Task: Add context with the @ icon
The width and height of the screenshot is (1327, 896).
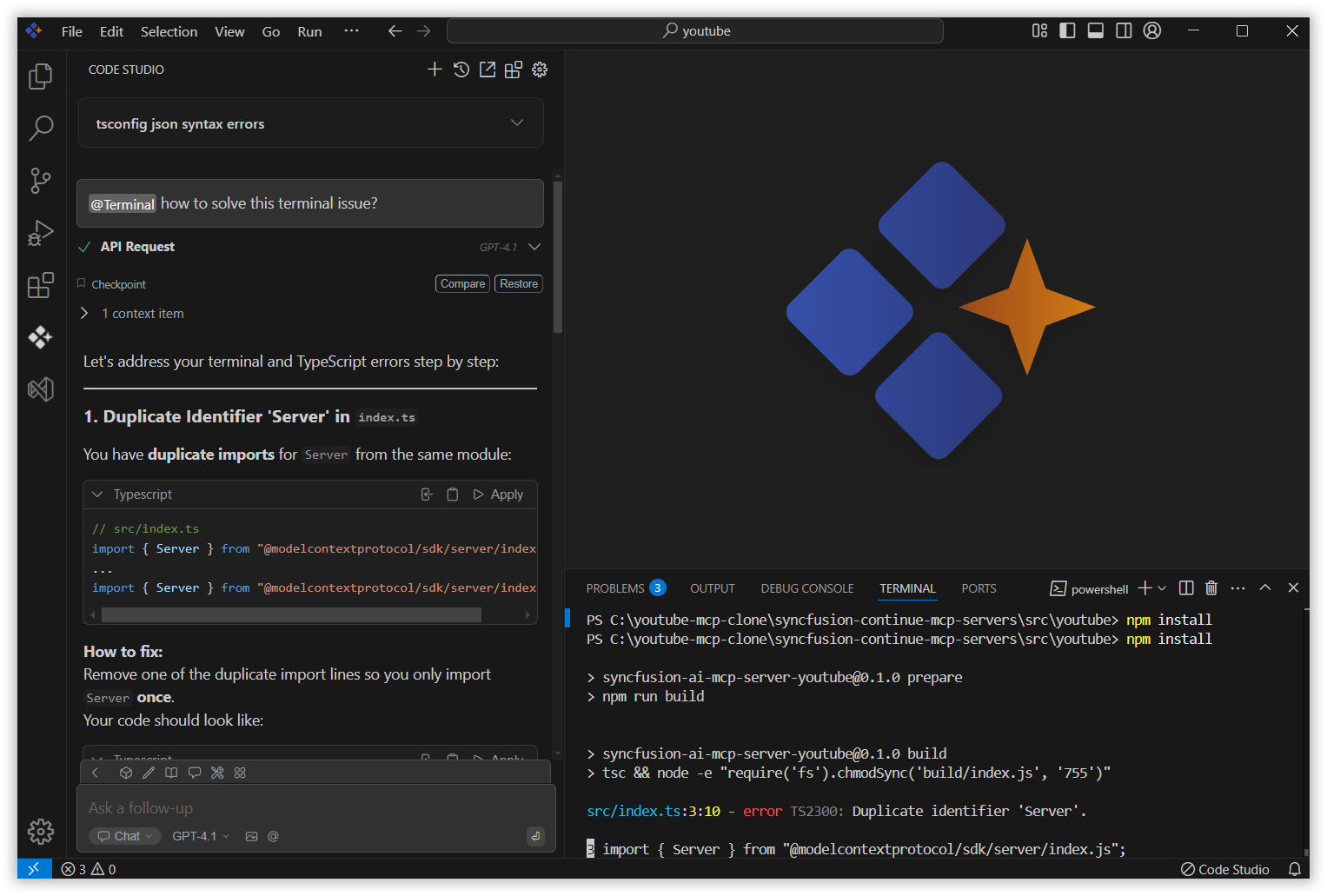Action: pos(273,836)
